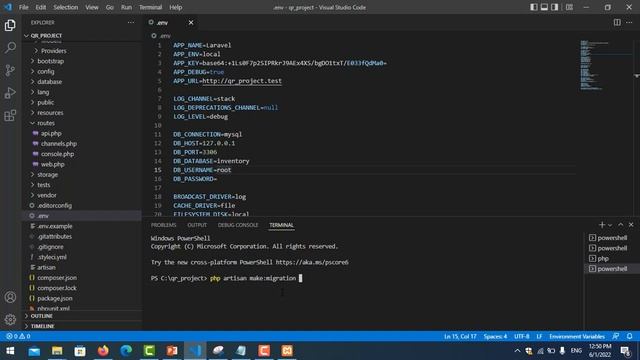The width and height of the screenshot is (640, 360).
Task: Change end of line sequence LF
Action: click(x=539, y=336)
